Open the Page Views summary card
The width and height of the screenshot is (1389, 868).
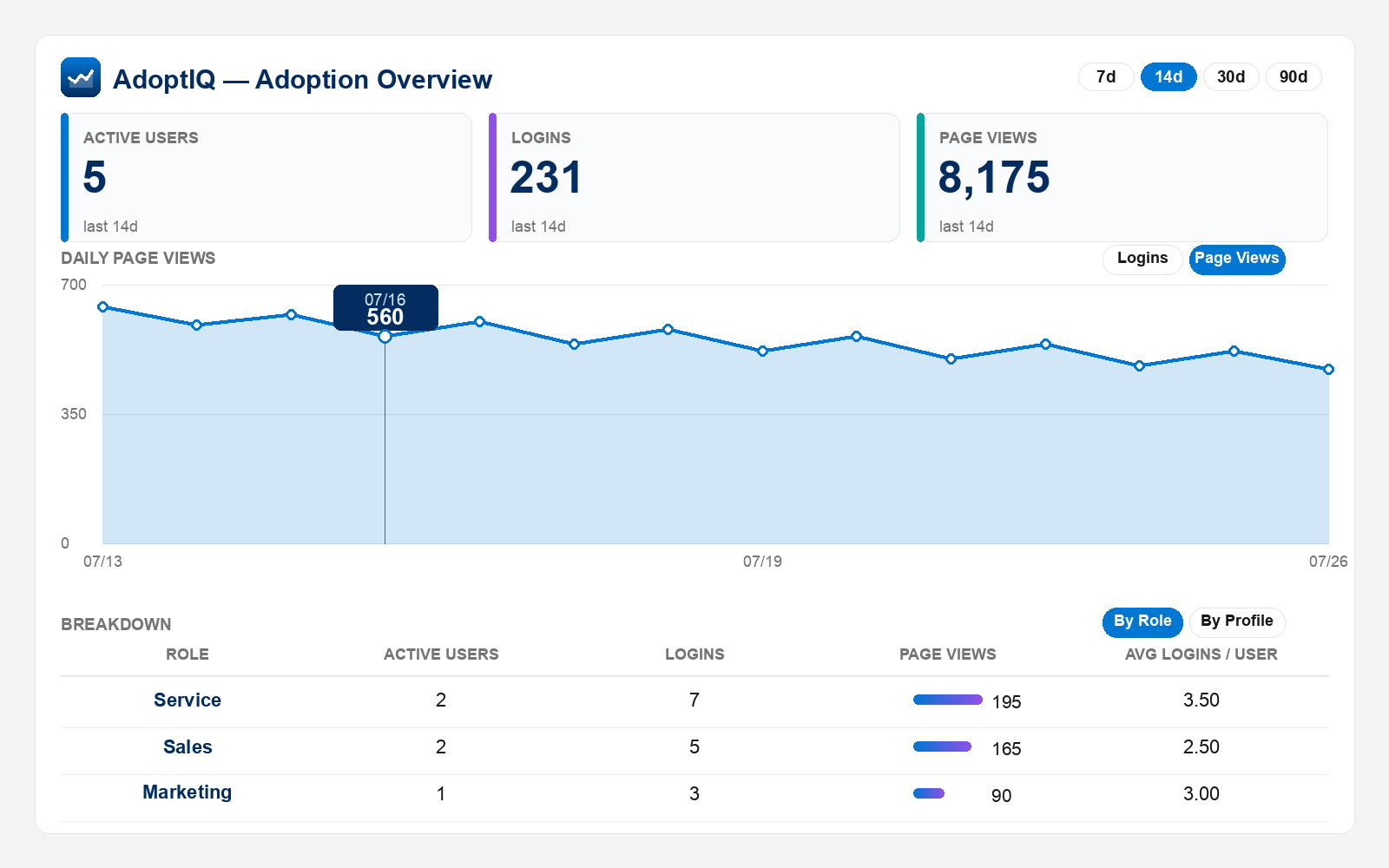1122,177
